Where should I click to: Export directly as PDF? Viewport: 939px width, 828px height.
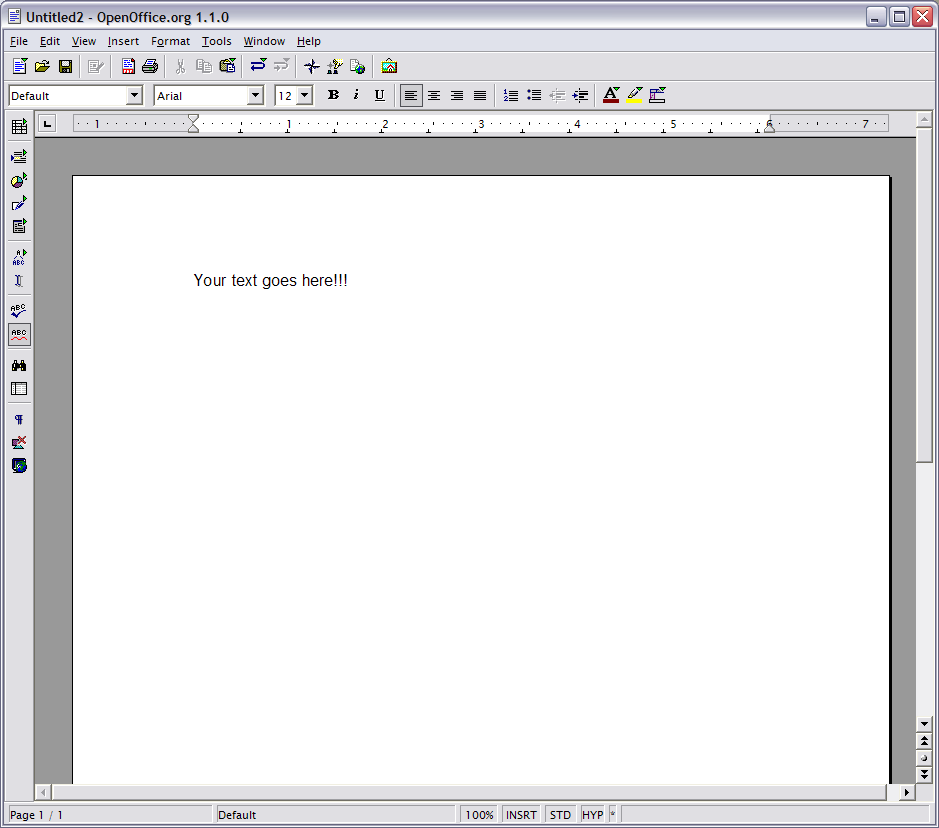[x=128, y=66]
